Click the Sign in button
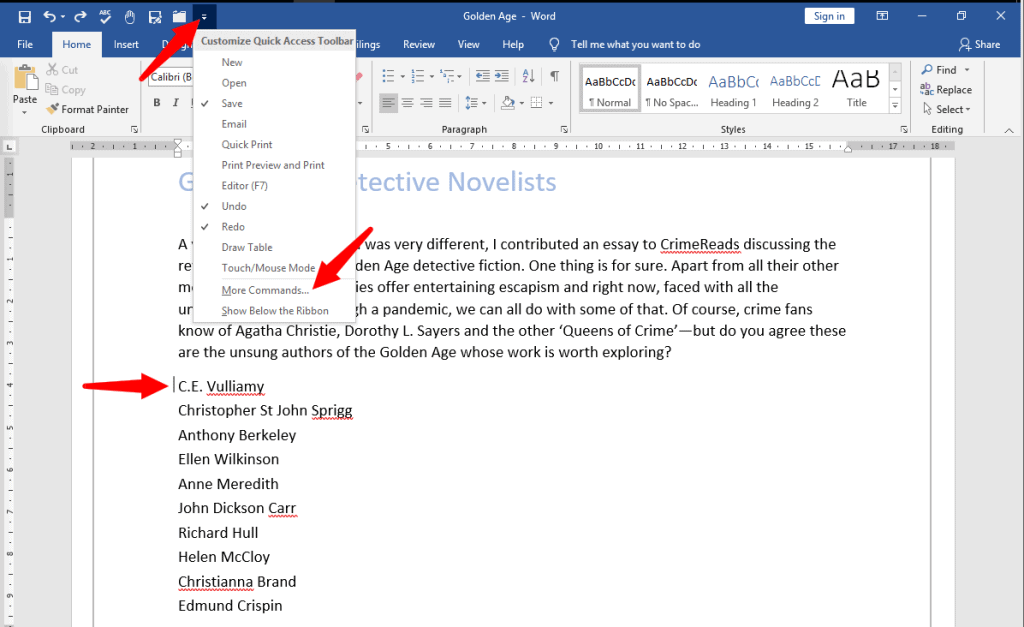The image size is (1024, 627). click(829, 16)
